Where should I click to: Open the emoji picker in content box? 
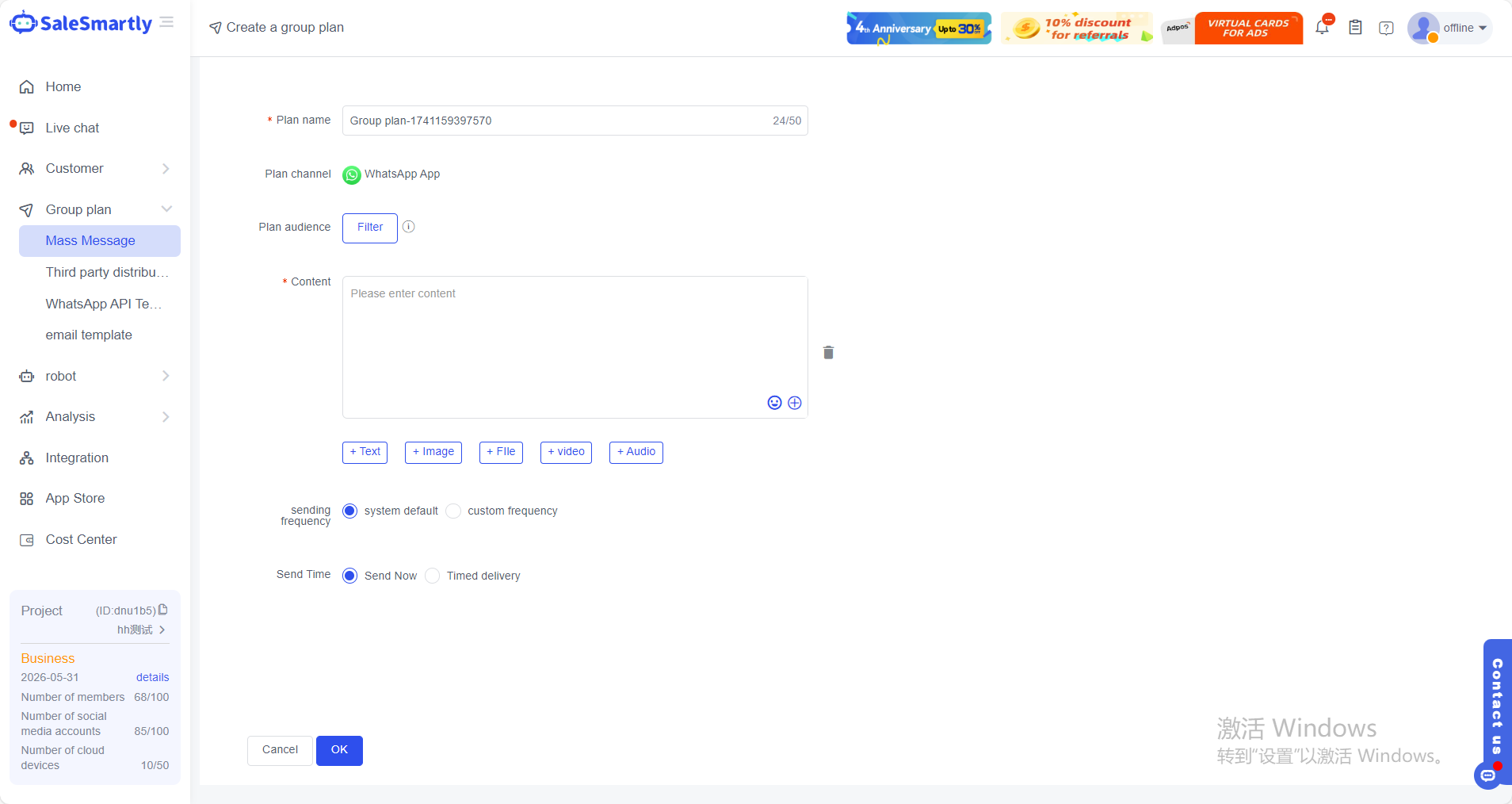click(774, 403)
